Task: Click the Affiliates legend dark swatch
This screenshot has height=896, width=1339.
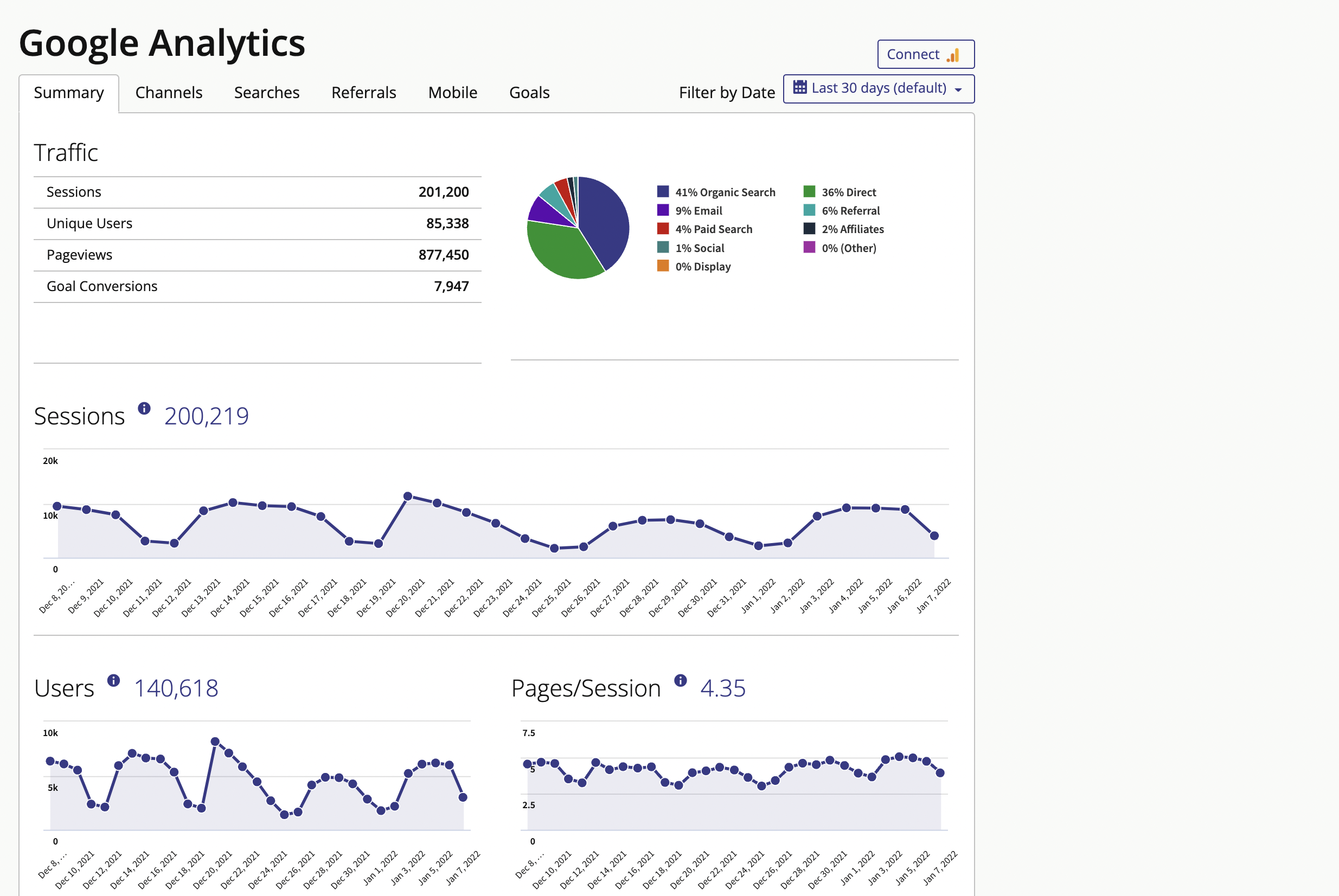Action: click(809, 229)
